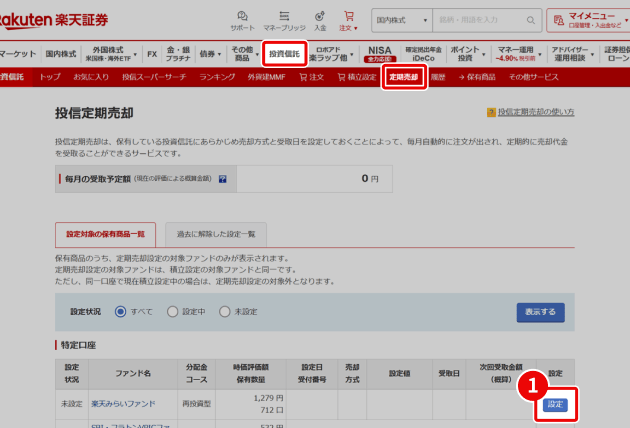Screen dimensions: 630x428
Task: Click the help icon beside 投信定期売却の使い方
Action: (x=491, y=112)
